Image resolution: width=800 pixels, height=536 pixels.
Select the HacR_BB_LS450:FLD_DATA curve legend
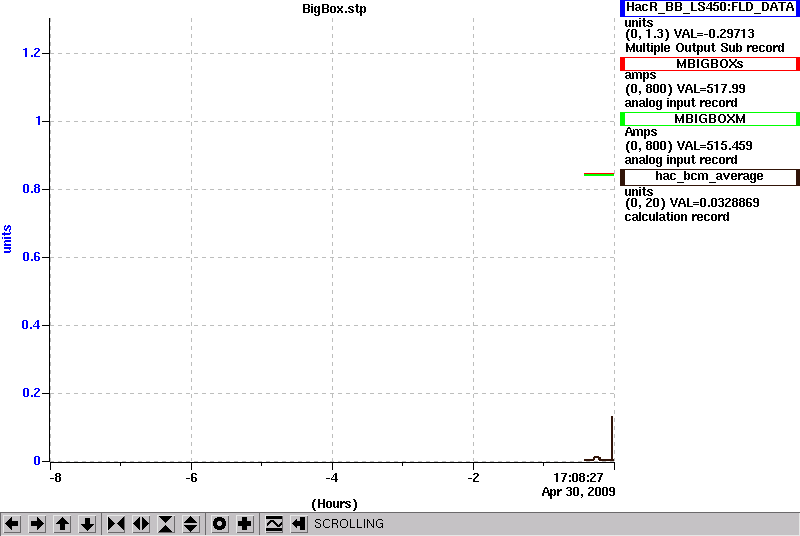click(710, 8)
